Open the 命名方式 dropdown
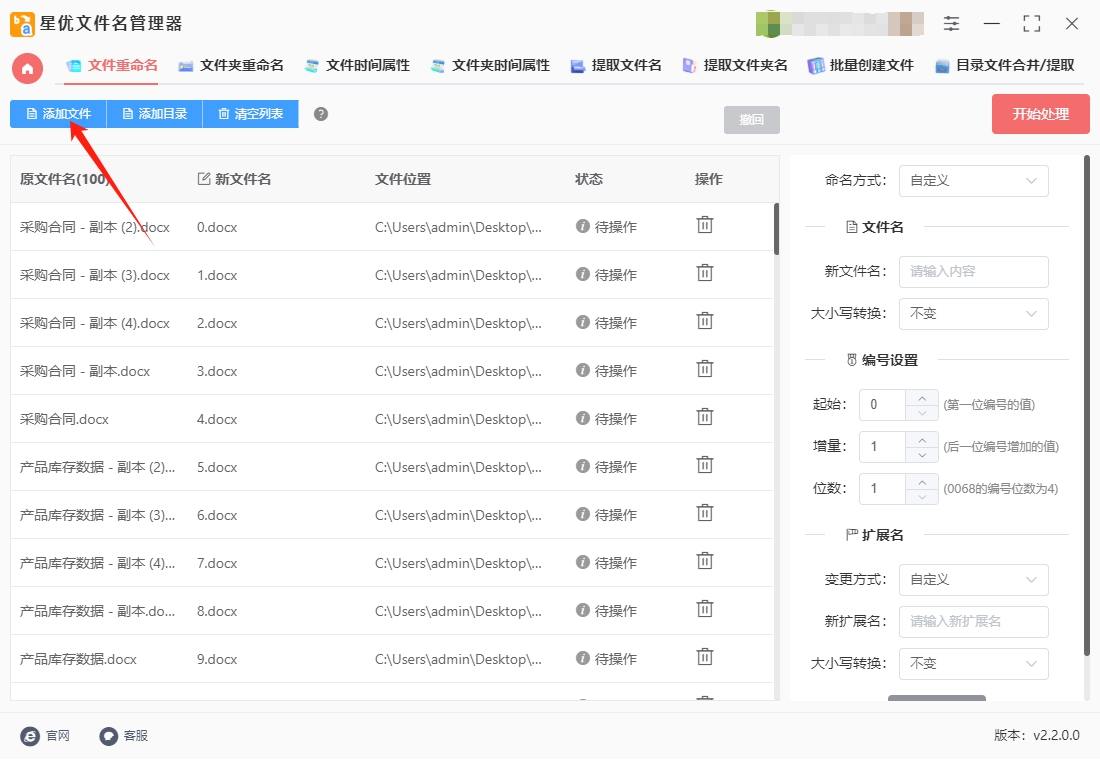Screen dimensions: 1100x760 (x=973, y=181)
